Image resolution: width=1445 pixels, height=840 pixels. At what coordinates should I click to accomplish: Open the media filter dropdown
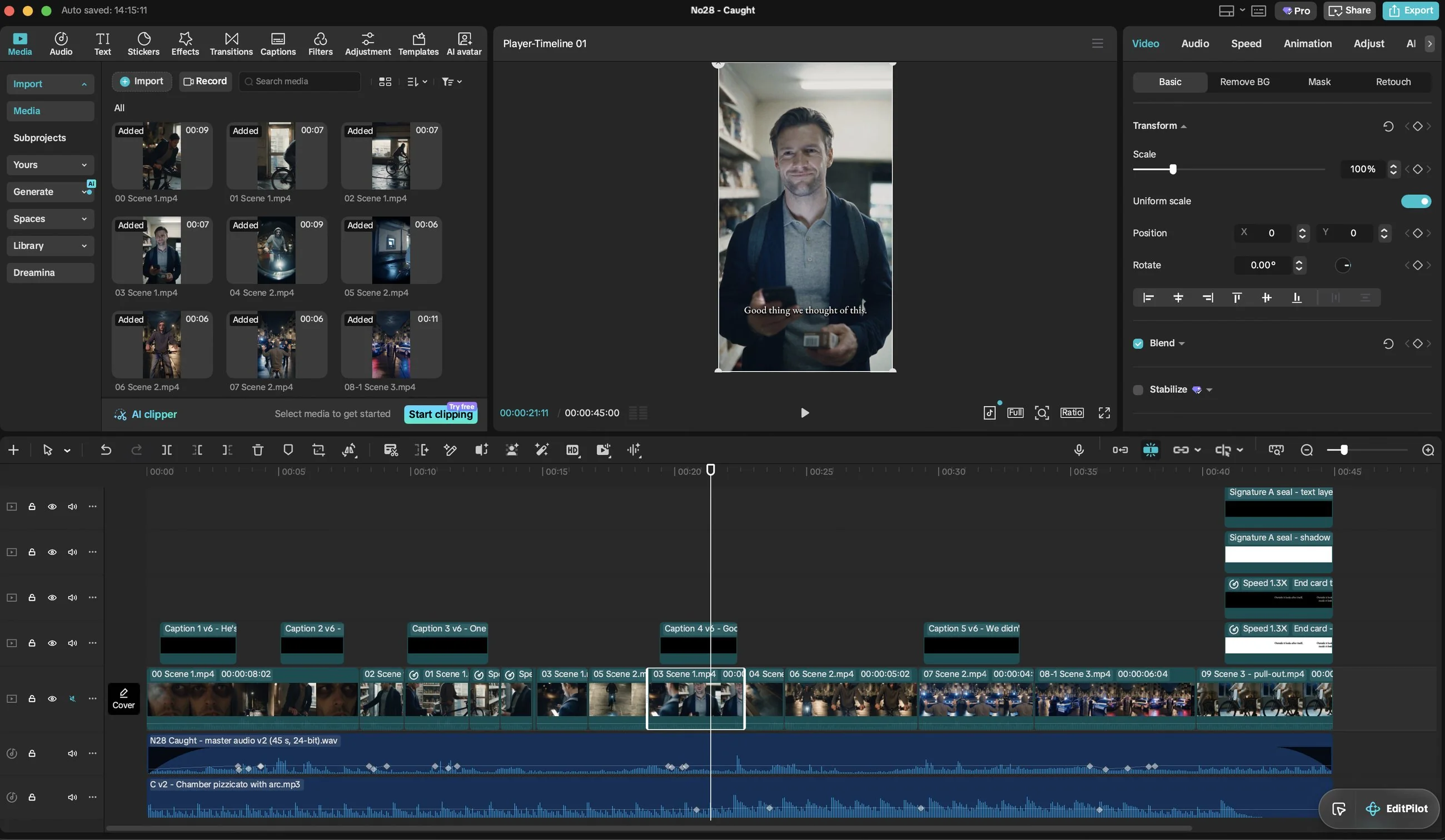point(452,82)
